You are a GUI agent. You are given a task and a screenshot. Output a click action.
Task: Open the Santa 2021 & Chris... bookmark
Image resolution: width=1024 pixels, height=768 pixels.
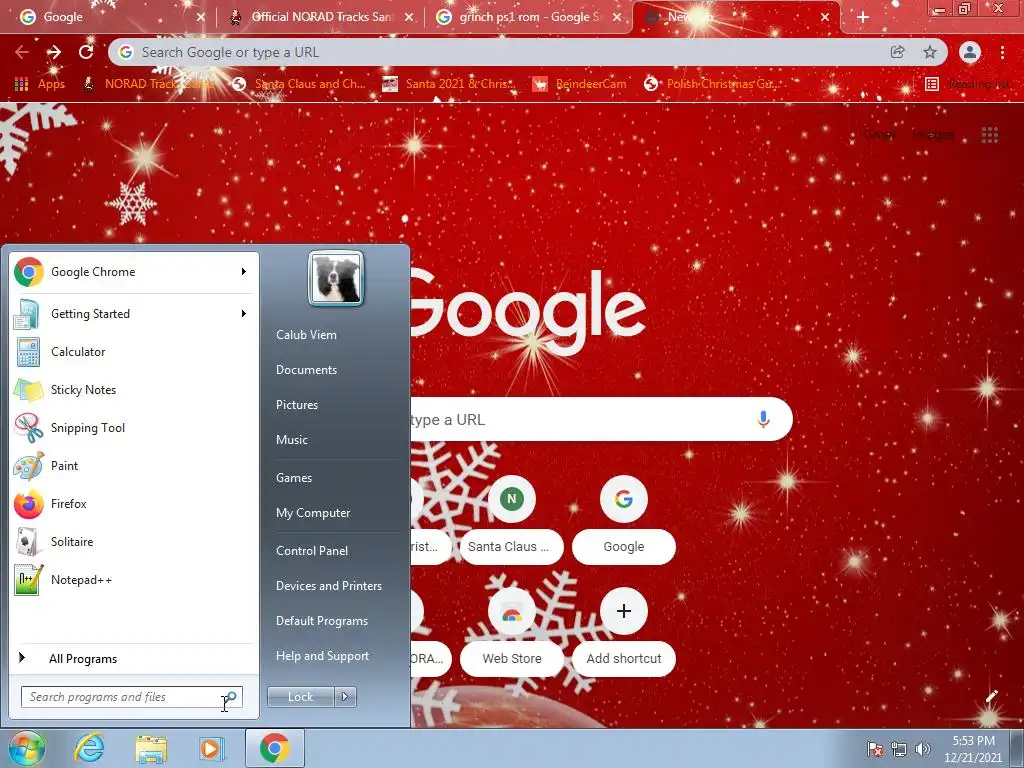coord(449,84)
